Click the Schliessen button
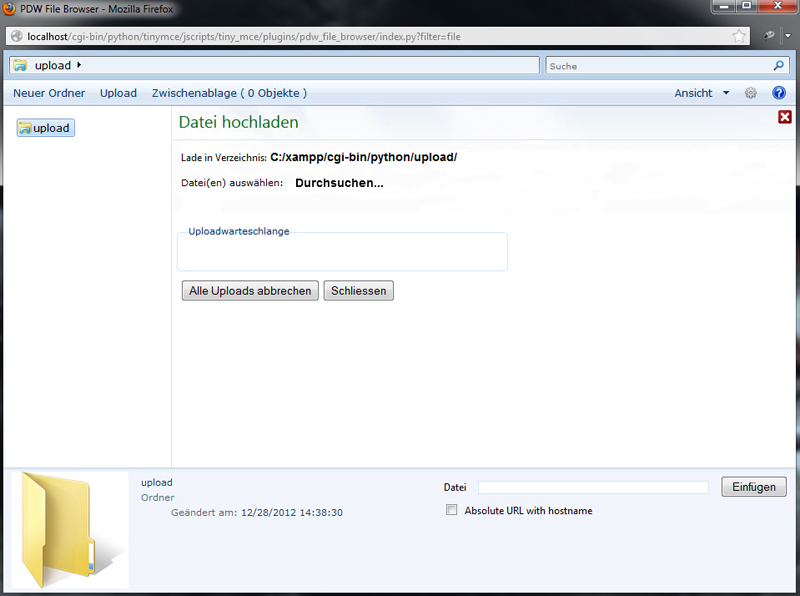Screen dimensions: 800x596 (359, 290)
